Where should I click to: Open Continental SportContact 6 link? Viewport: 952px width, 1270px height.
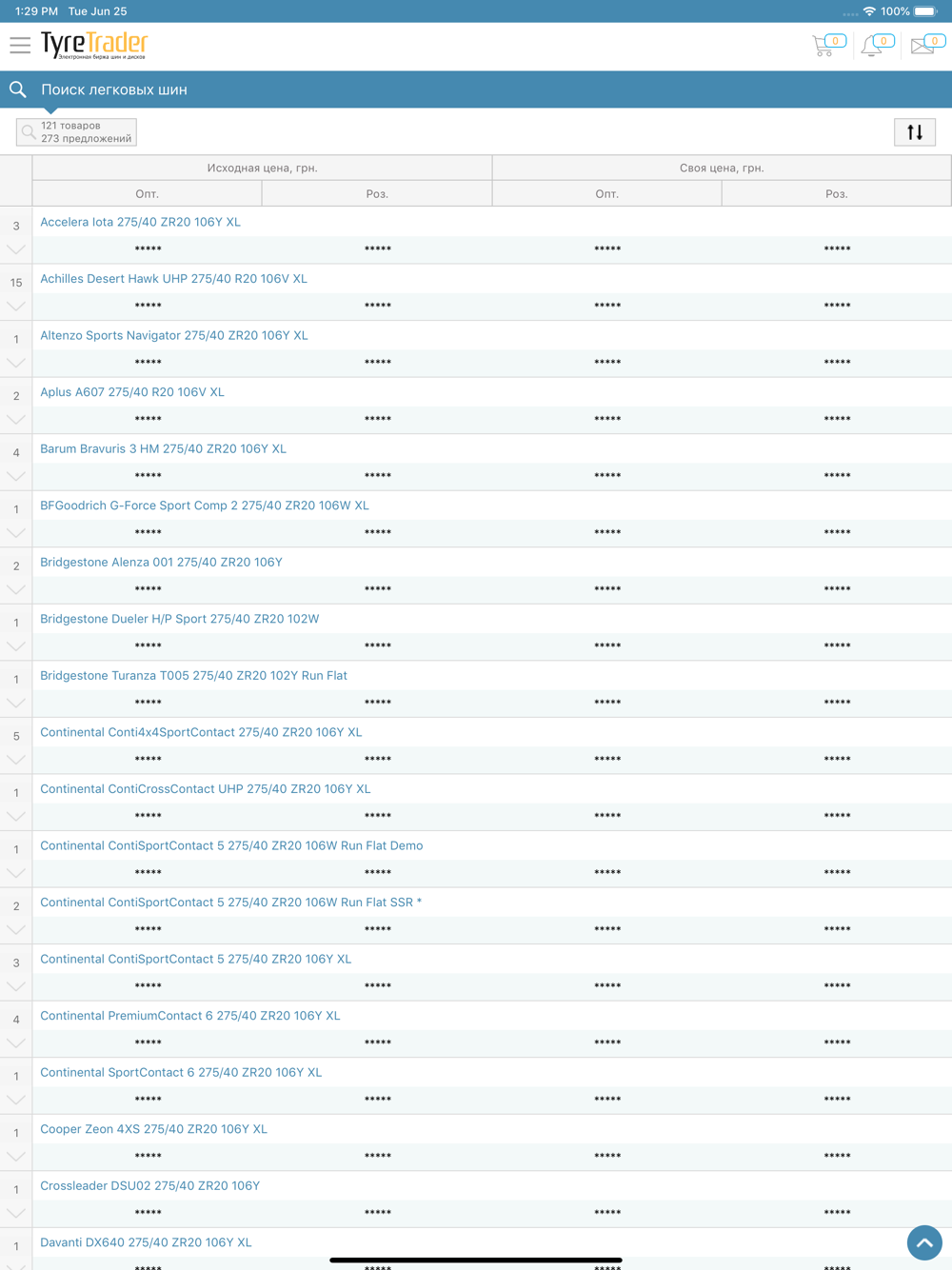[181, 1072]
